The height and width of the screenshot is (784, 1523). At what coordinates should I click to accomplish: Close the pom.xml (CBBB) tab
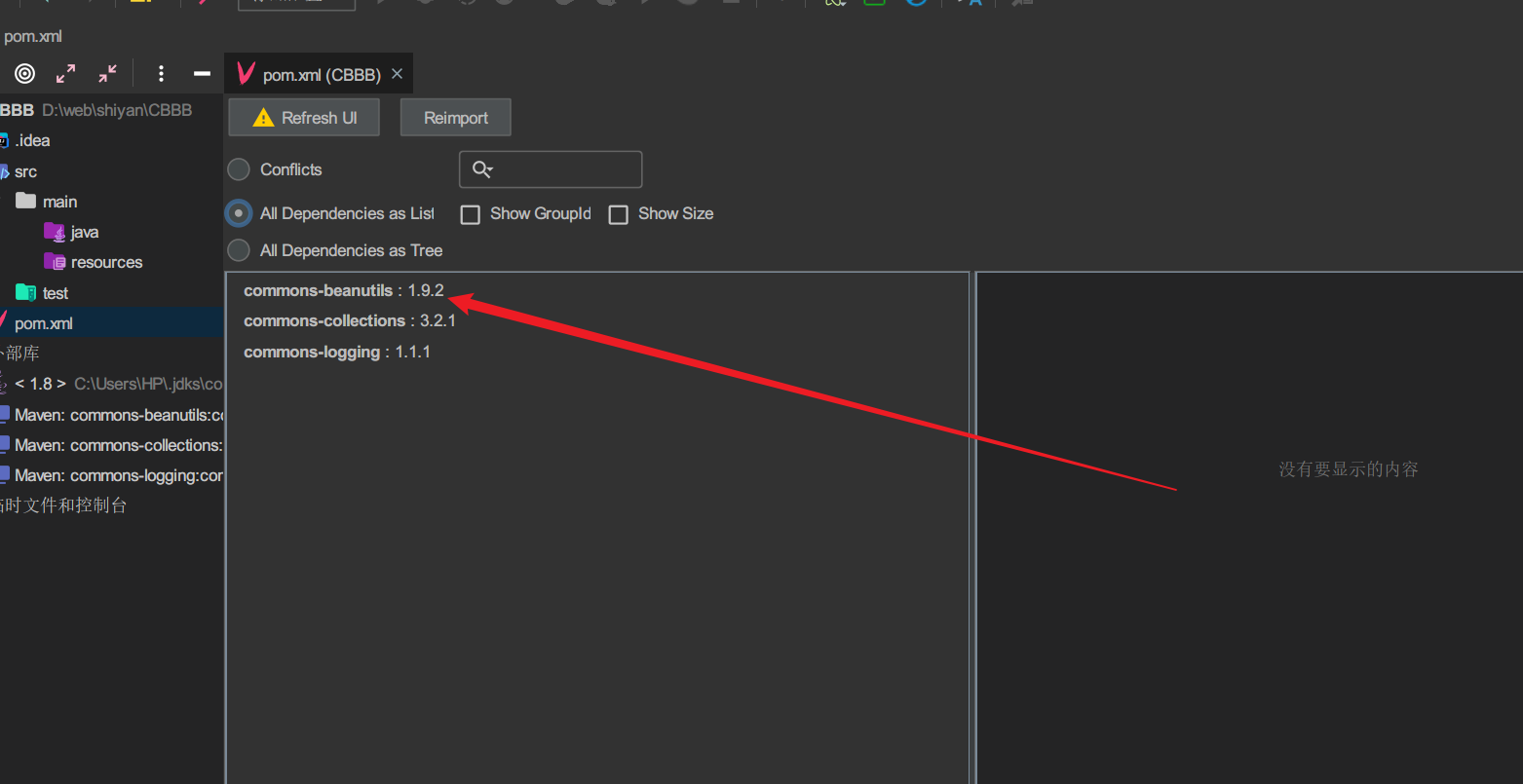[x=397, y=74]
